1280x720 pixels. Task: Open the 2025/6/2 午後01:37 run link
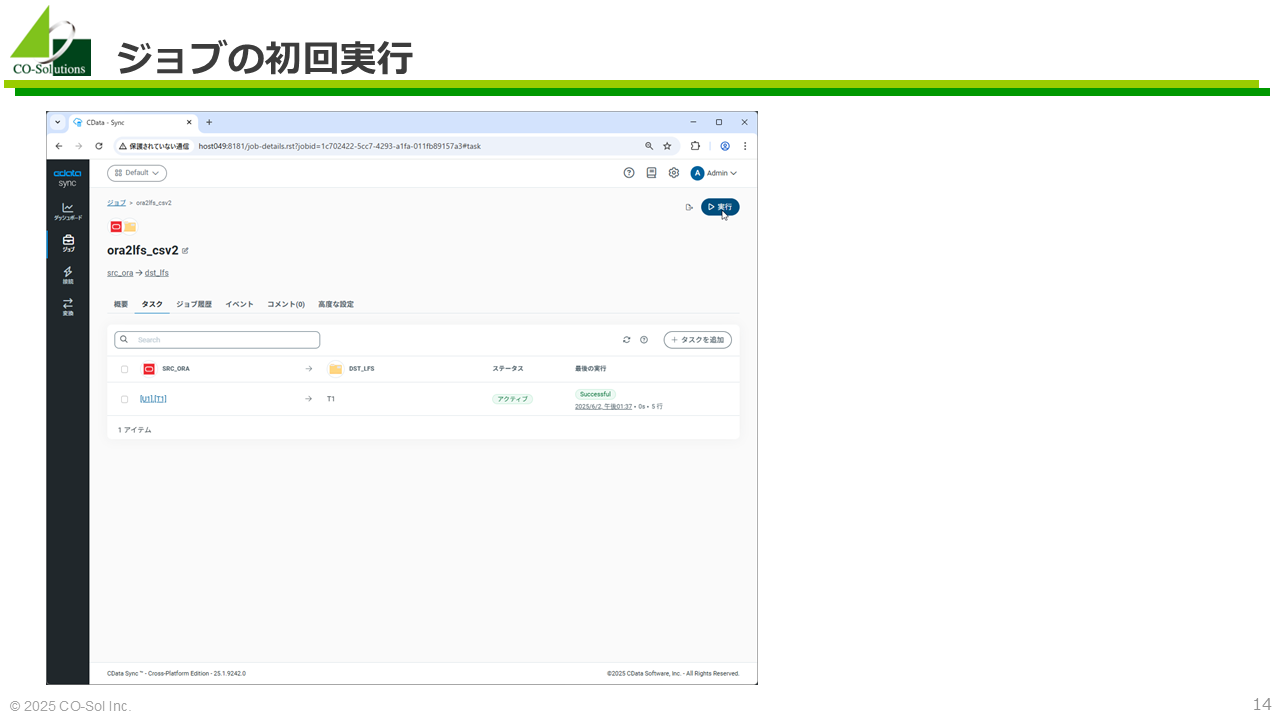604,407
